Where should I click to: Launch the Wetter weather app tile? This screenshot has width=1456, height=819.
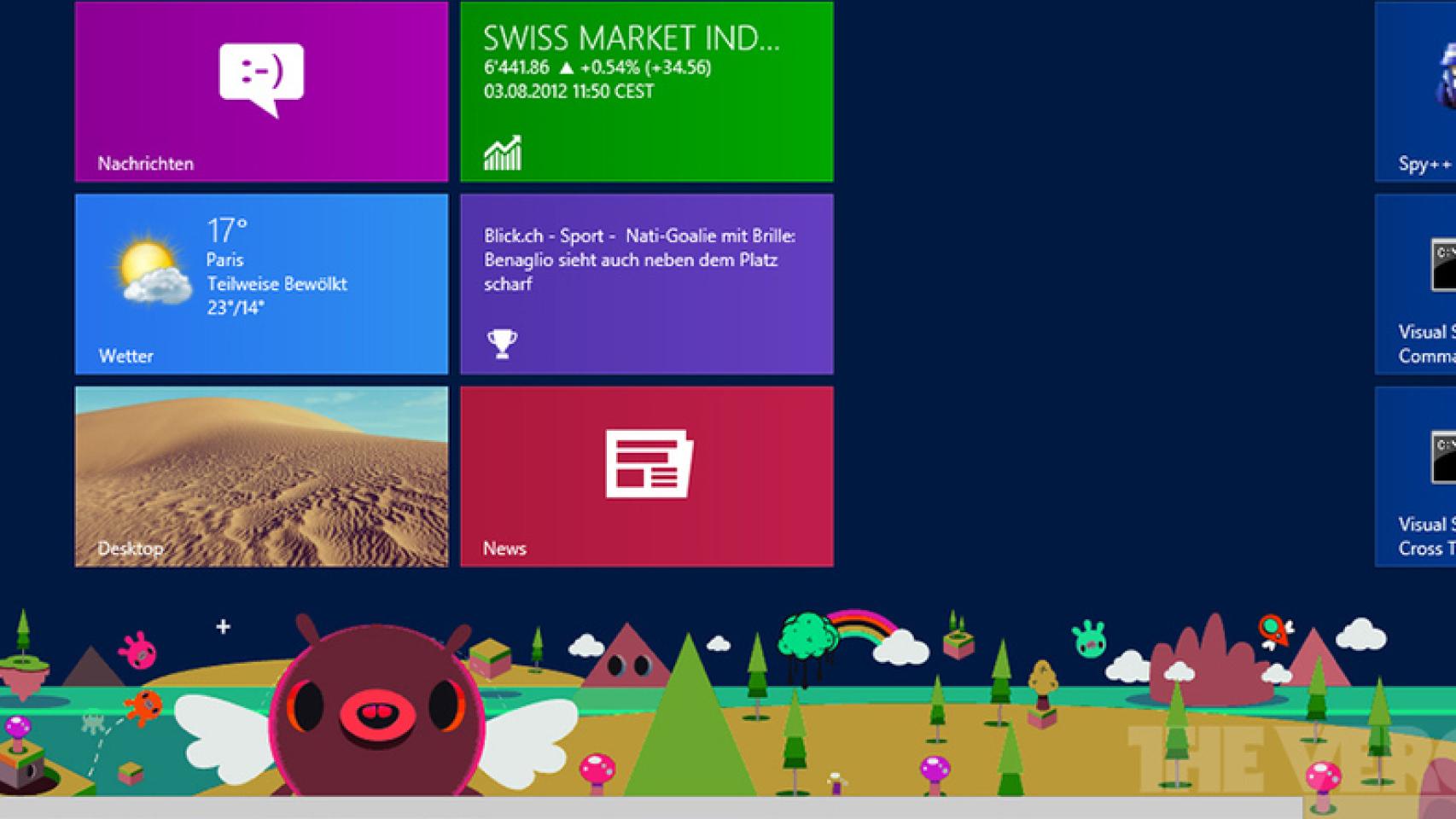click(261, 283)
